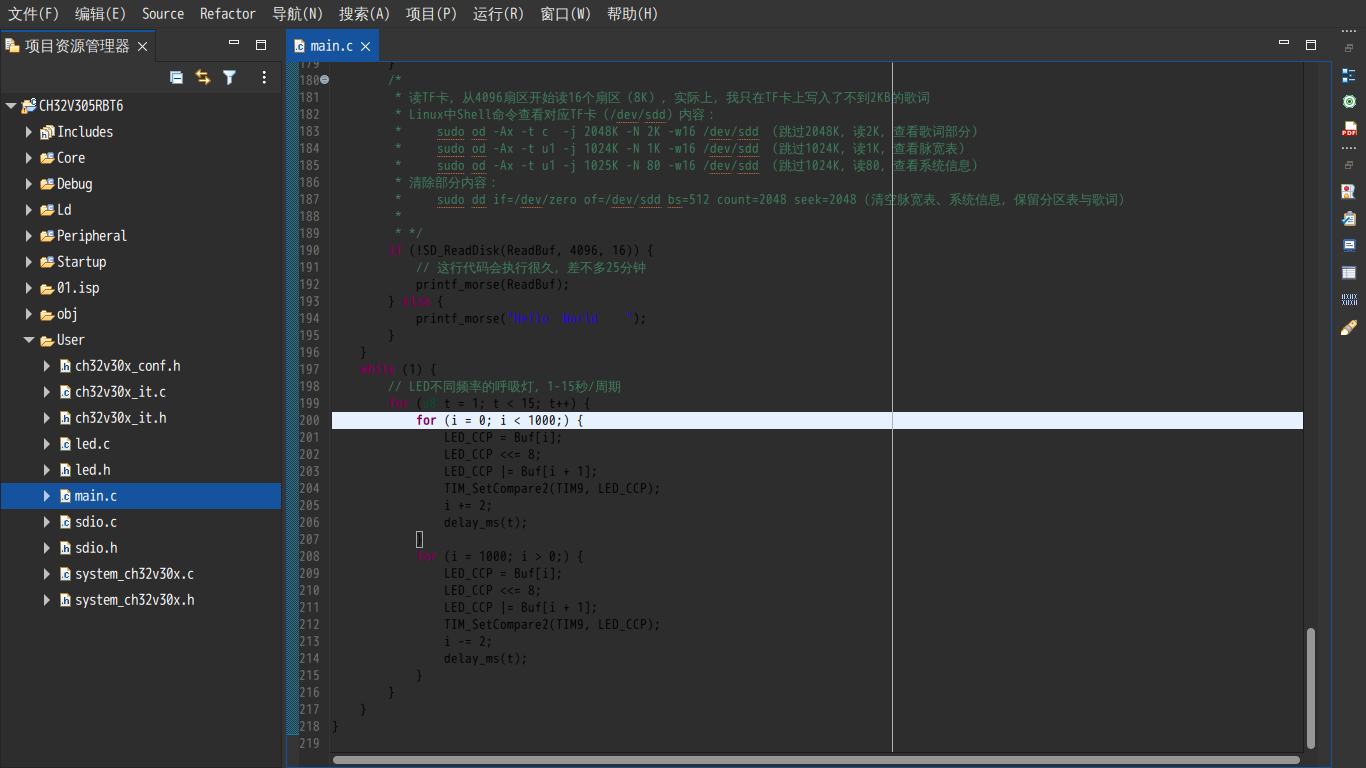Open the 帮助(H) menu
The height and width of the screenshot is (768, 1366).
(x=633, y=14)
